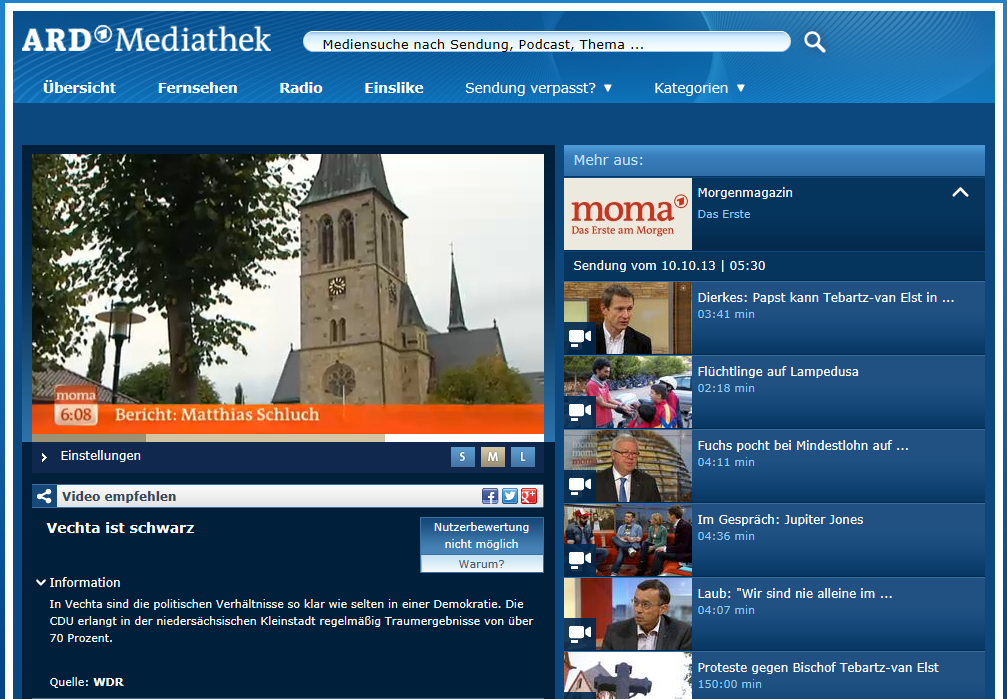Viewport: 1007px width, 699px height.
Task: Open Fuchs pocht bei Mindestlohn video
Action: pyautogui.click(x=803, y=445)
